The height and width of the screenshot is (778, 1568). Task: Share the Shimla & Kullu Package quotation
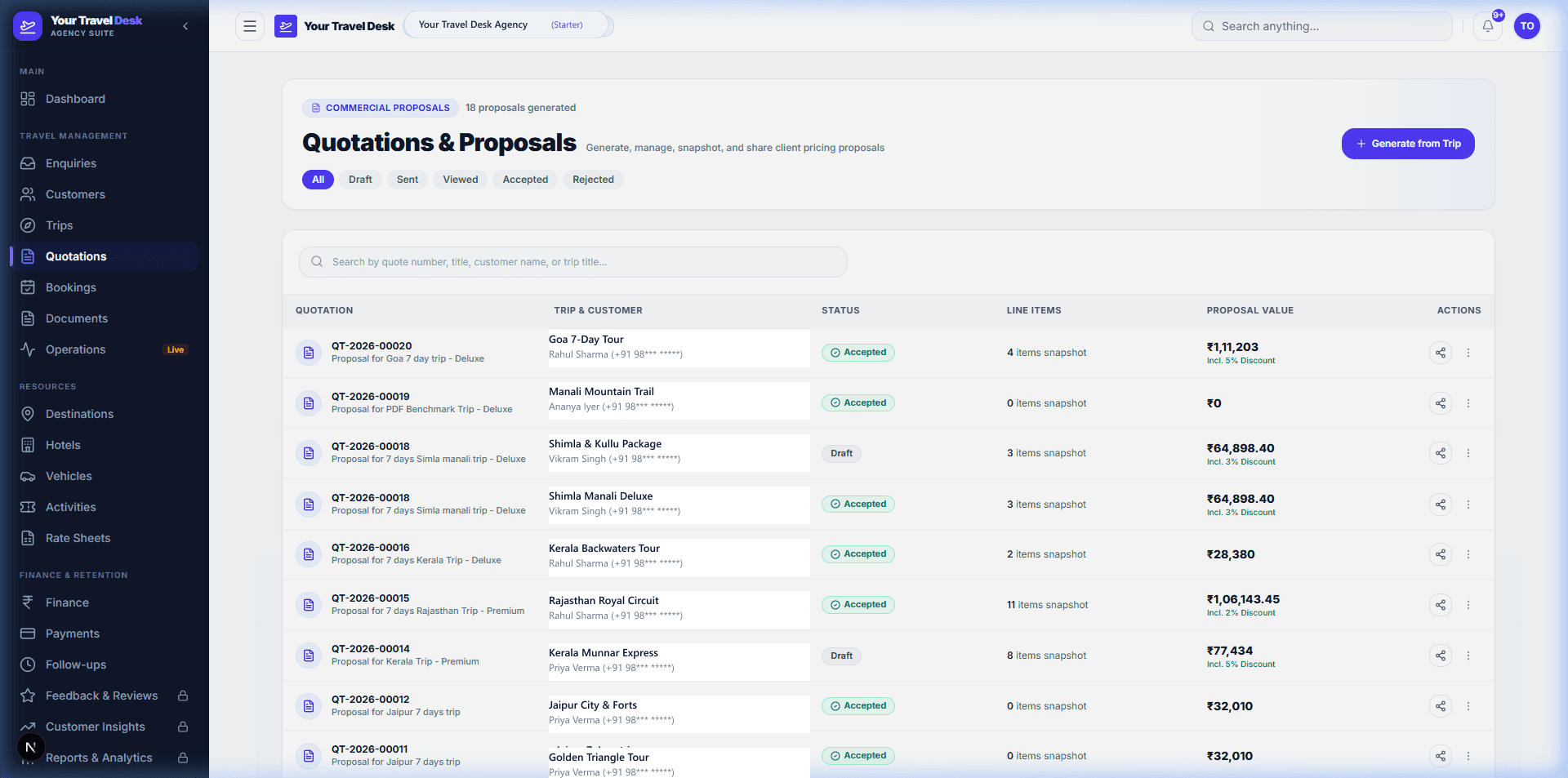1441,453
